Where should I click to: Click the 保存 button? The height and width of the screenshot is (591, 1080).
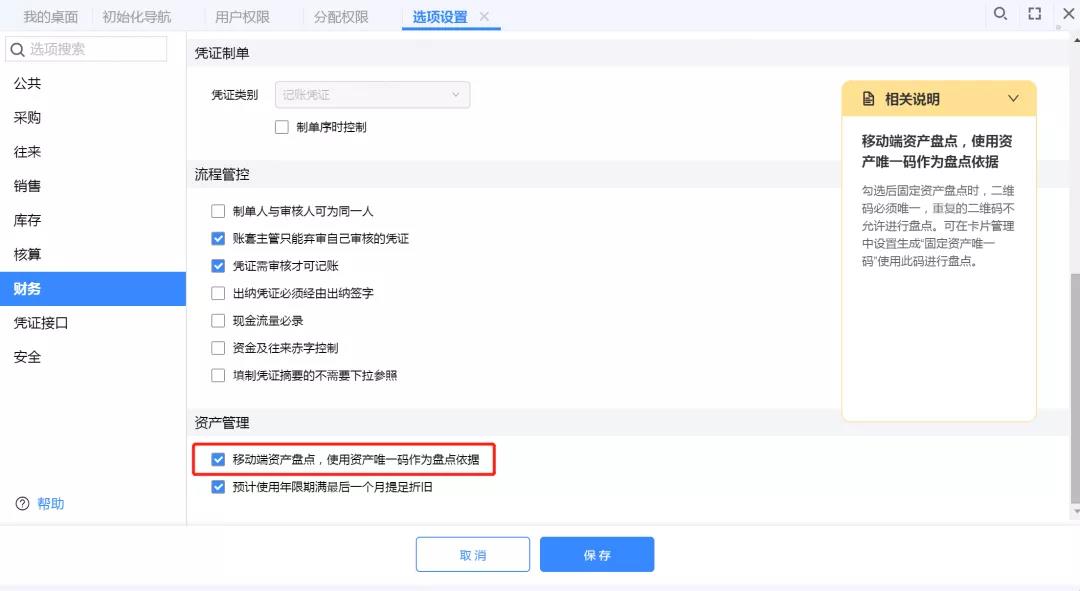[x=597, y=555]
